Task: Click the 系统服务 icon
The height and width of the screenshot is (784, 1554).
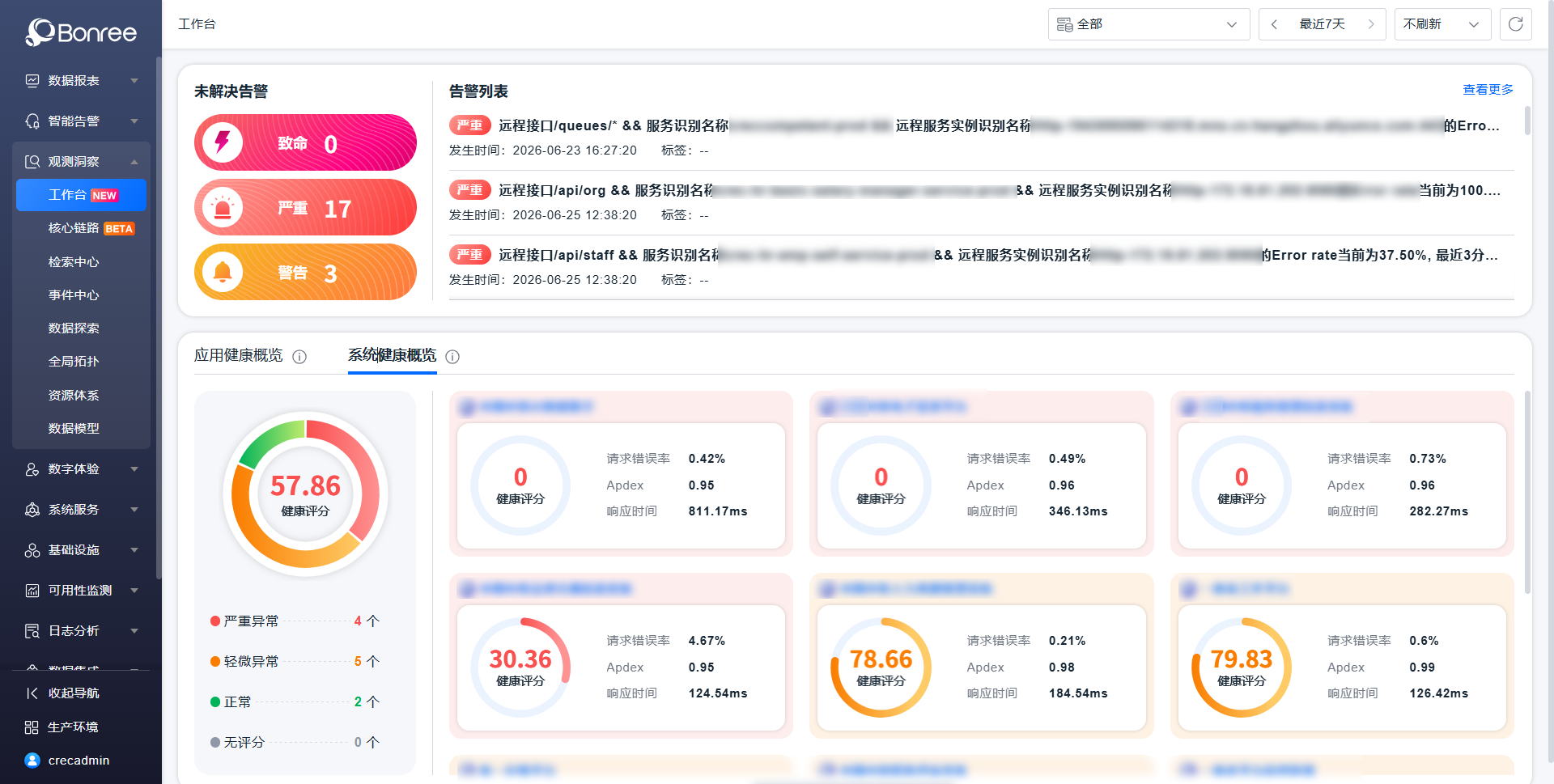Action: [32, 510]
